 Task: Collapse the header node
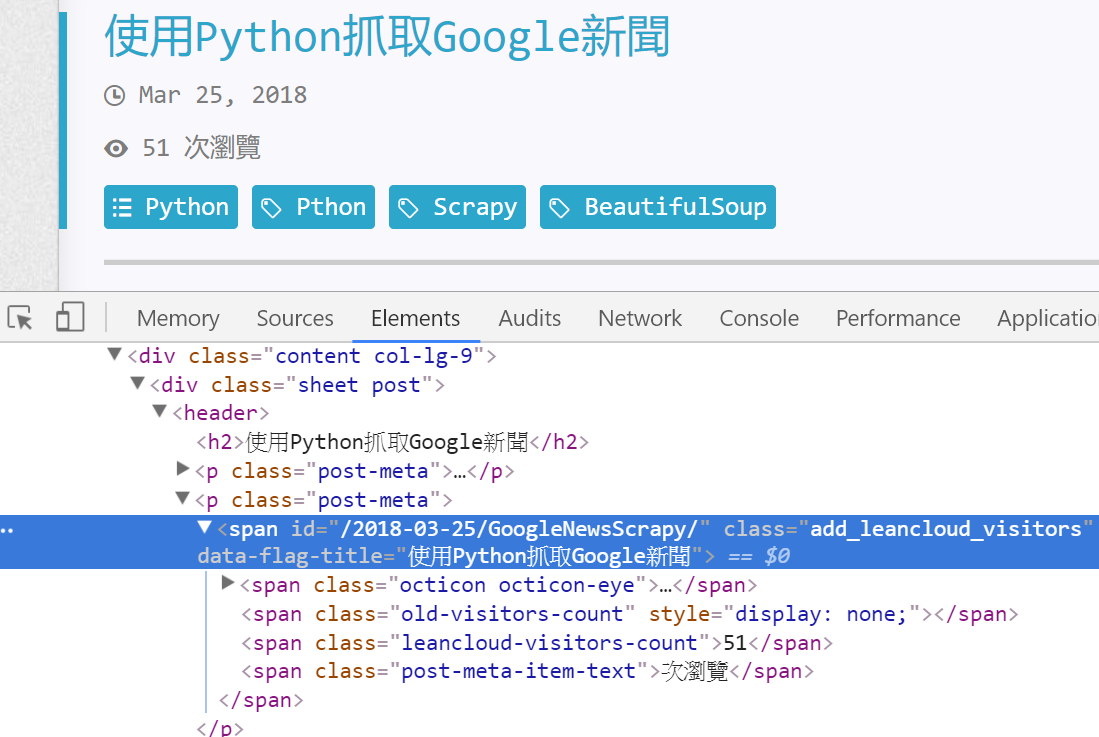click(x=160, y=411)
